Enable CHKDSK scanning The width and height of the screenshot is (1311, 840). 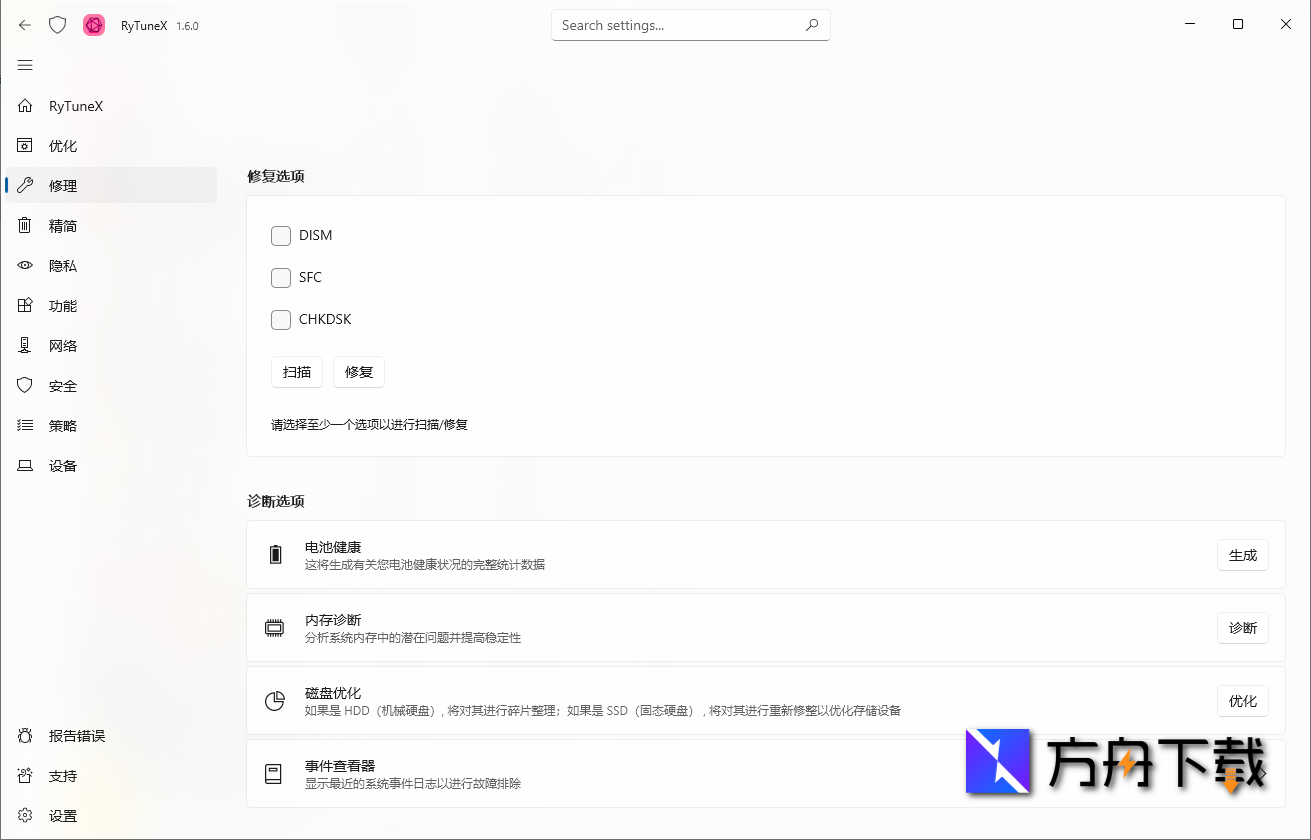tap(281, 319)
